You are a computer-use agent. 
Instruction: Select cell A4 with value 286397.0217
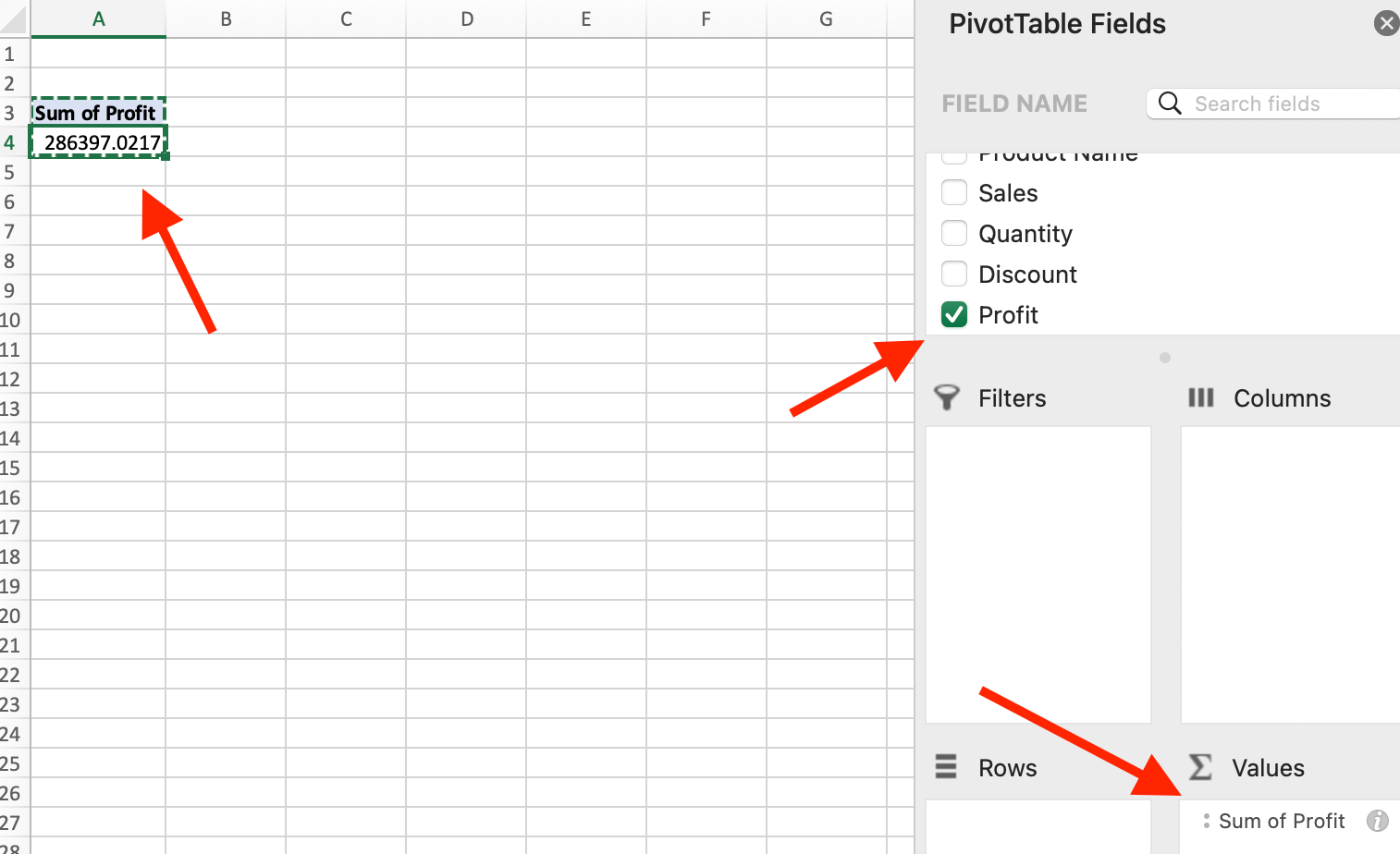click(x=99, y=142)
